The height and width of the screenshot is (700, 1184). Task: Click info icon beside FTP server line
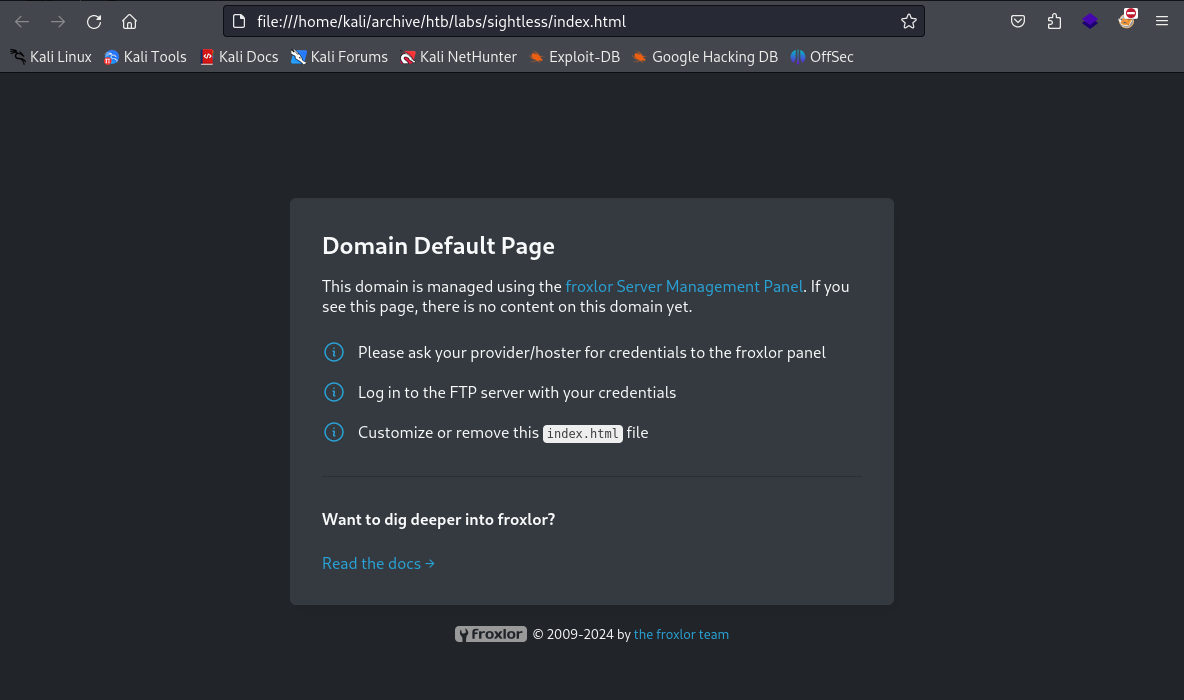click(x=334, y=392)
